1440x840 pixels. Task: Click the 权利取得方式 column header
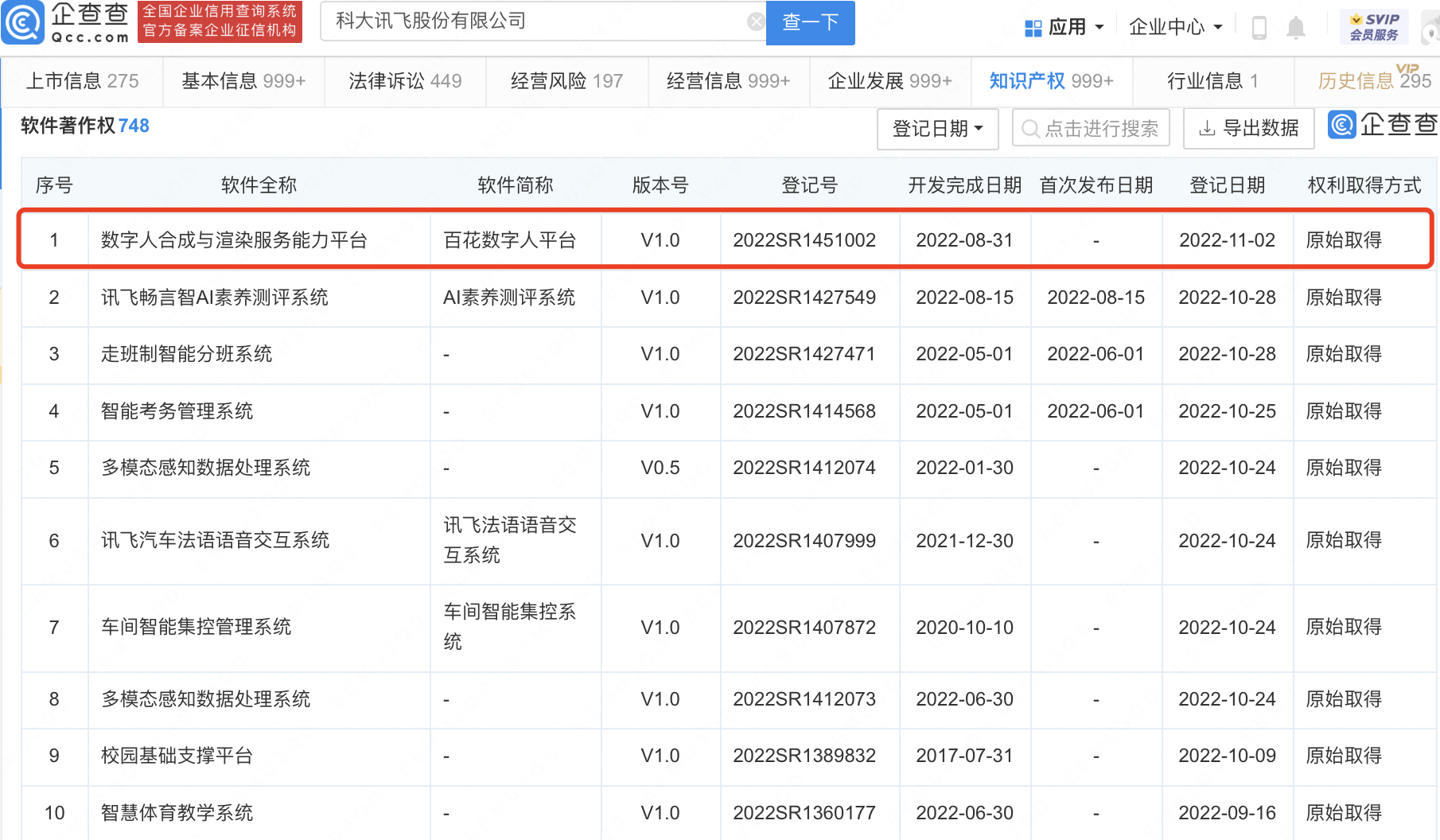click(x=1364, y=185)
